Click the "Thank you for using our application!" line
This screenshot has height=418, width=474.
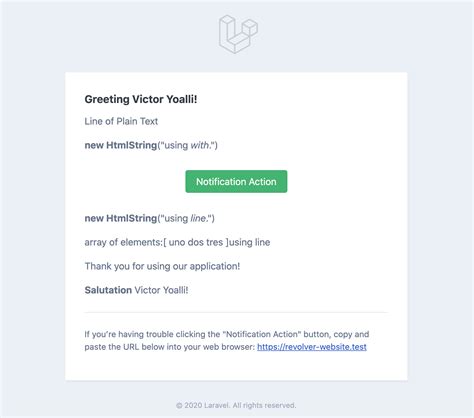pos(162,266)
